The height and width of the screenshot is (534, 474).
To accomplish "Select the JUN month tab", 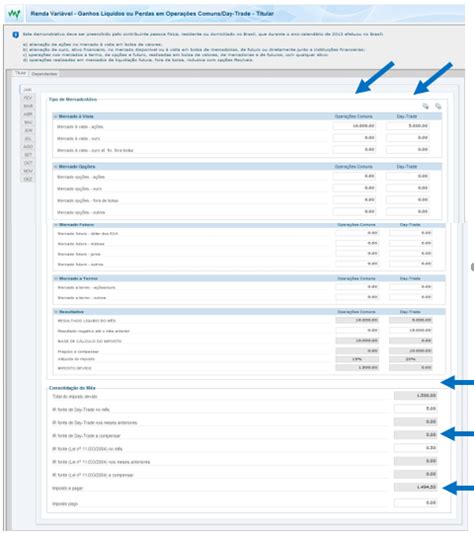I will click(x=28, y=130).
